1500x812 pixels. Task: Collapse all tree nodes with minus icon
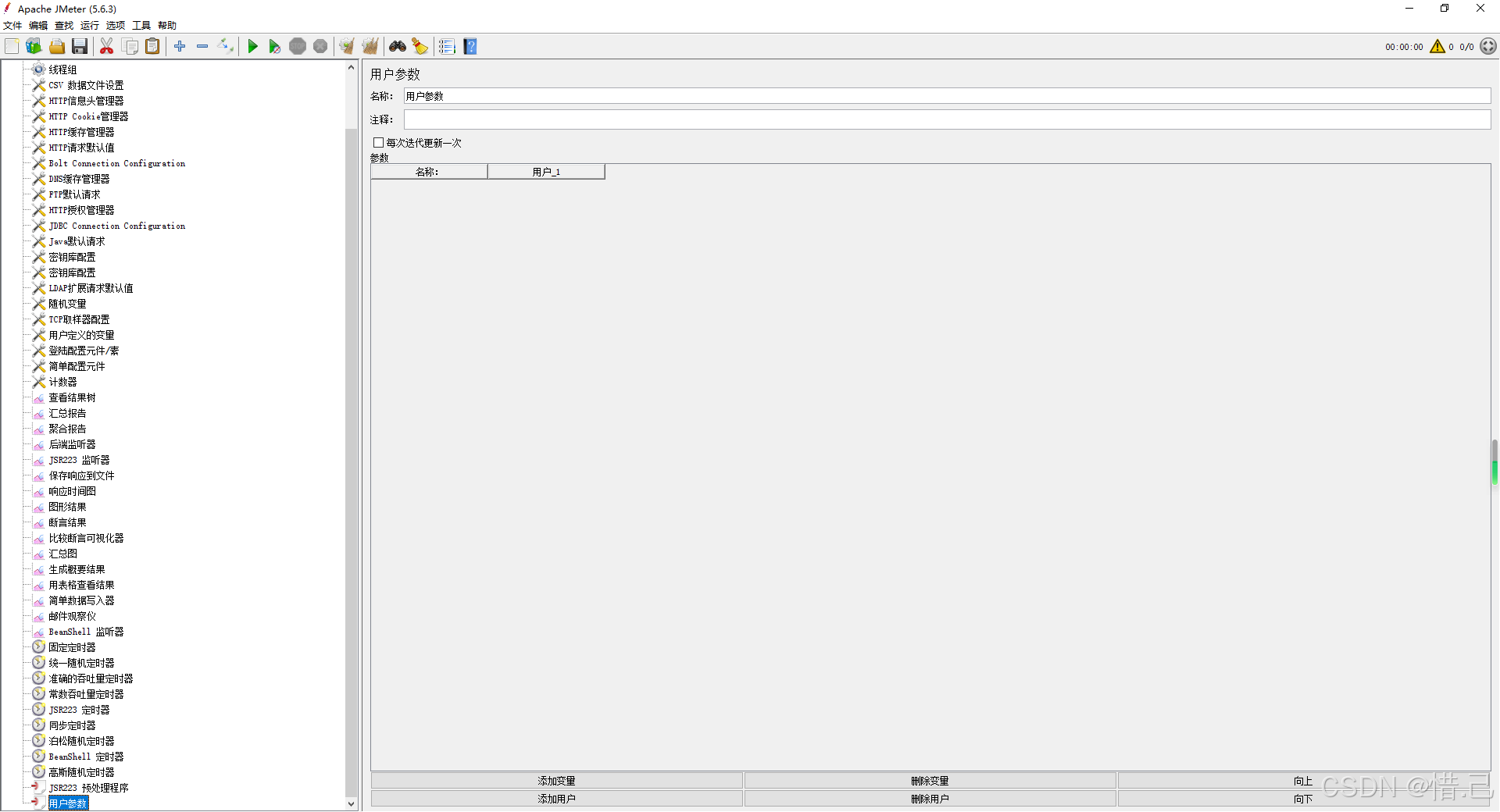[202, 47]
